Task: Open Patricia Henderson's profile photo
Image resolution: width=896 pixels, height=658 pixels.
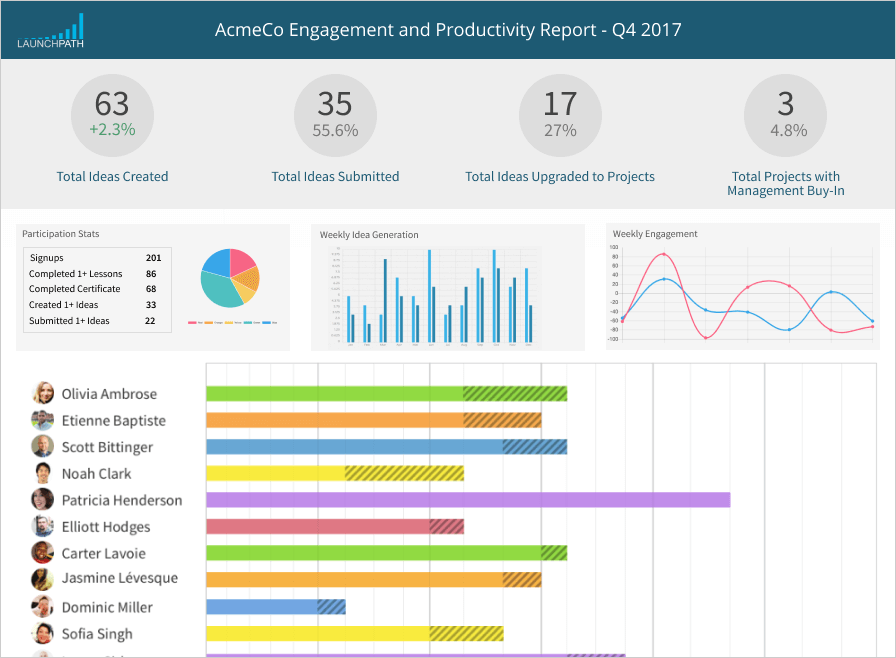Action: tap(42, 500)
